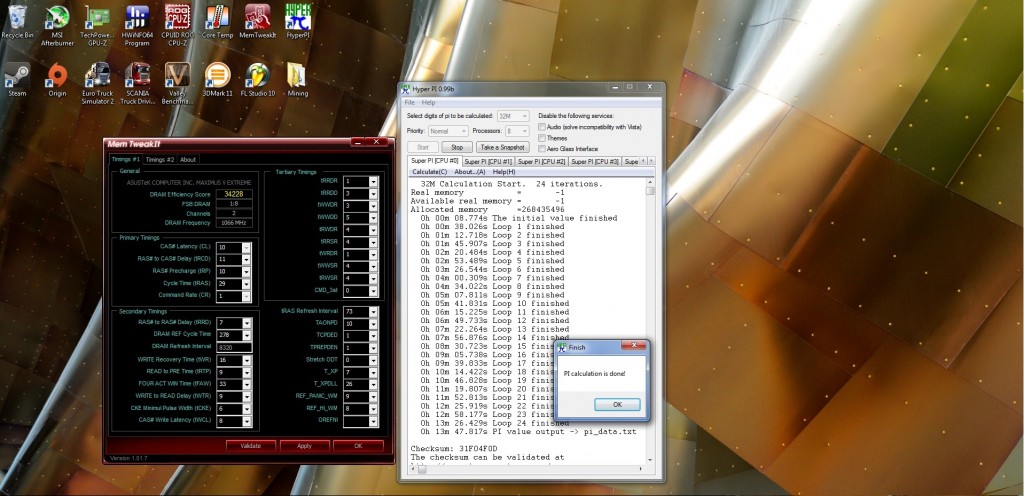
Task: Expand the RAS# to CAS# Delay (tRCD) dropdown
Action: (246, 260)
